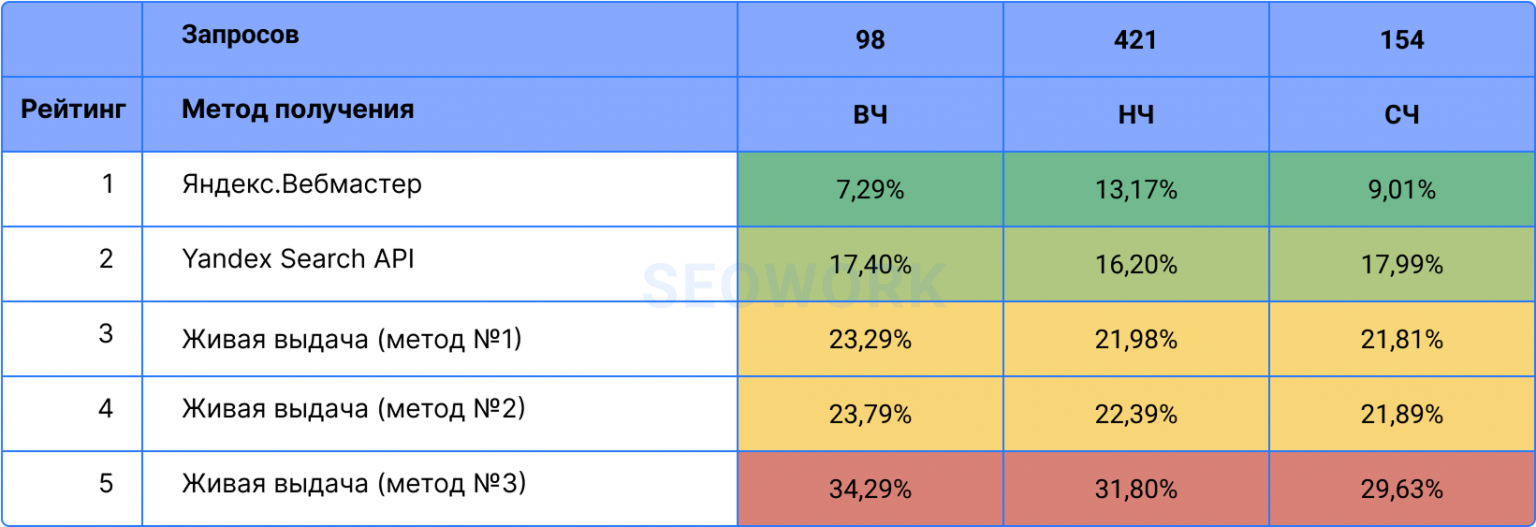
Task: Click the Запросов header cell
Action: click(240, 36)
